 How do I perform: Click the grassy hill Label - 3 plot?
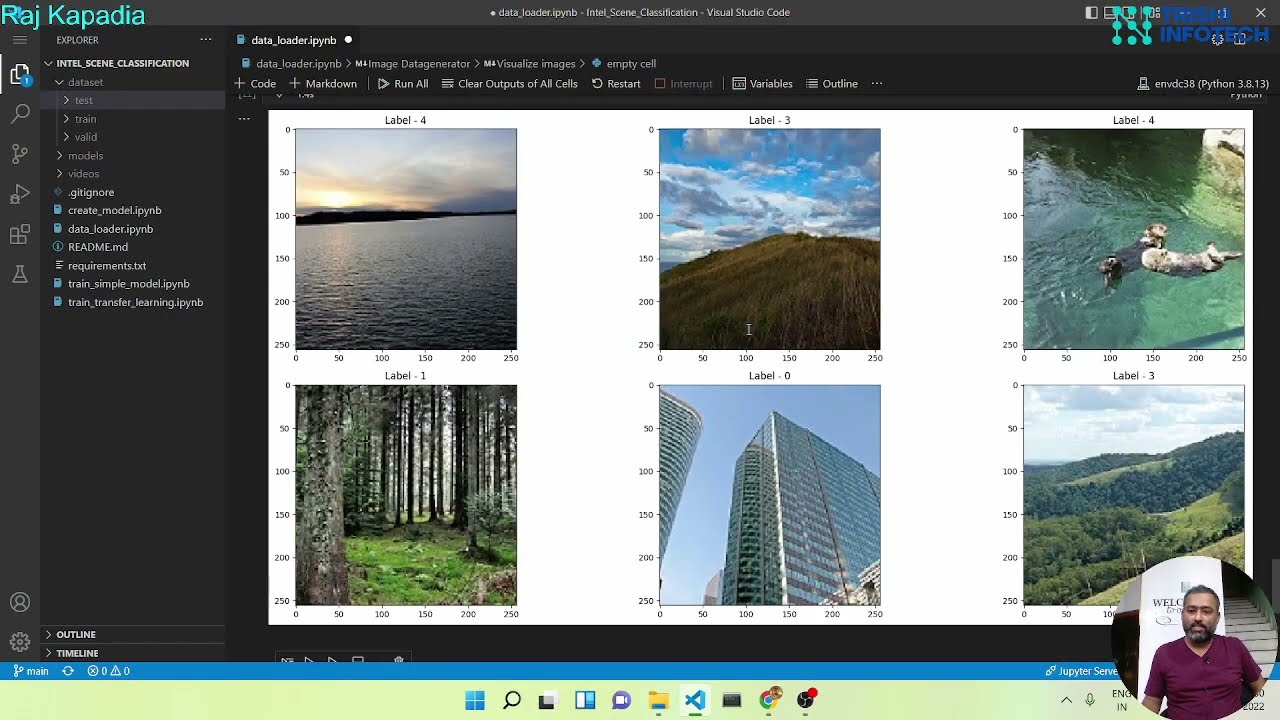click(770, 238)
